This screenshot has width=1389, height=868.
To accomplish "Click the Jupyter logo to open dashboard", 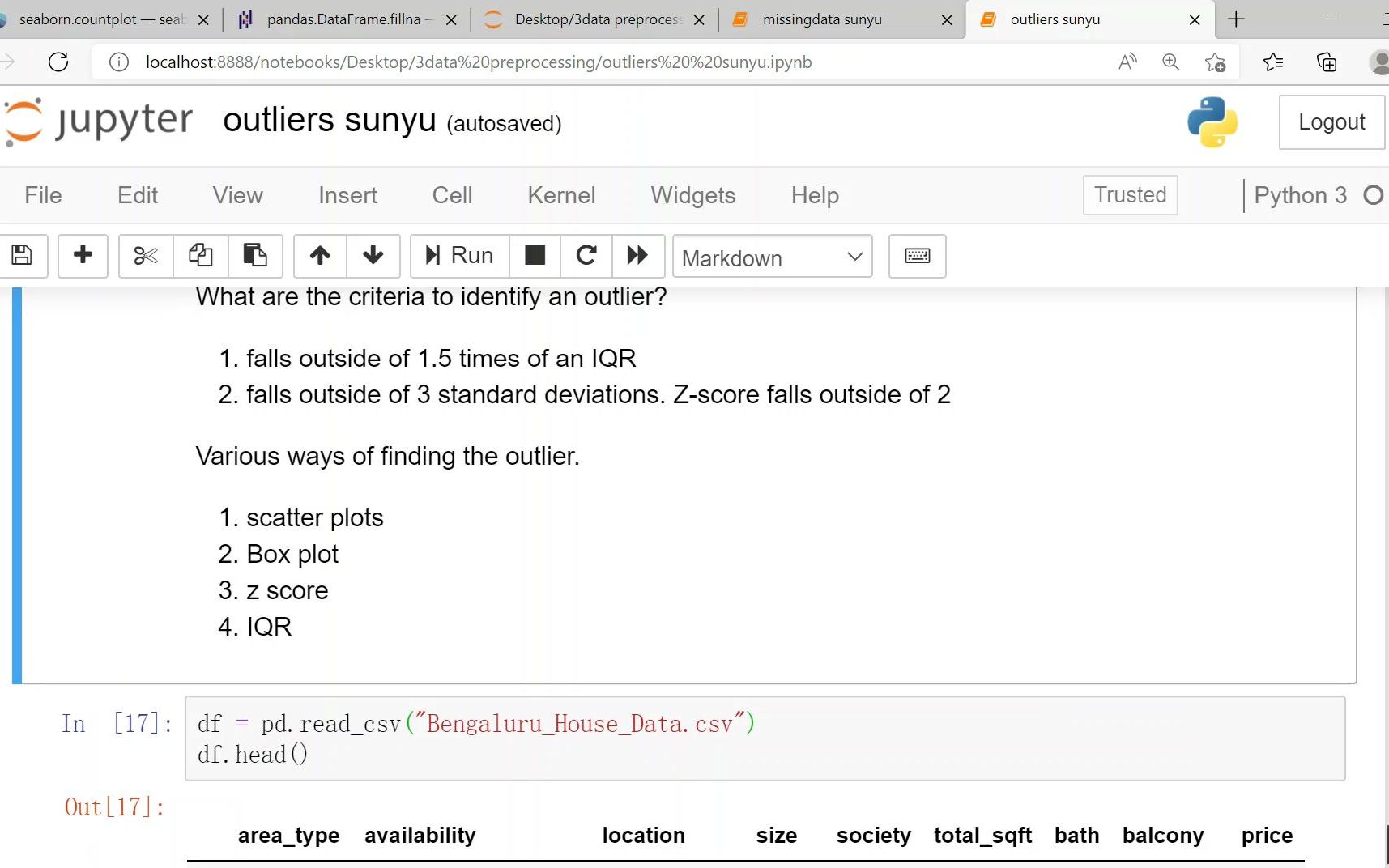I will click(97, 121).
